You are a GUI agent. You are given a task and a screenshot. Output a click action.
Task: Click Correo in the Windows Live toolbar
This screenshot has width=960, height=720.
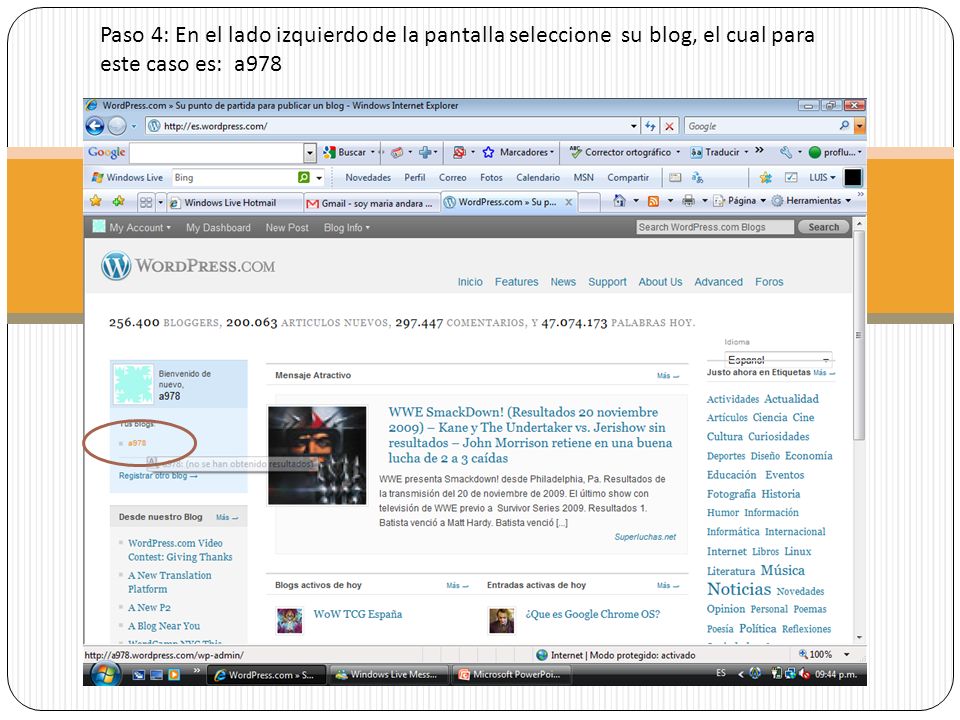(452, 178)
